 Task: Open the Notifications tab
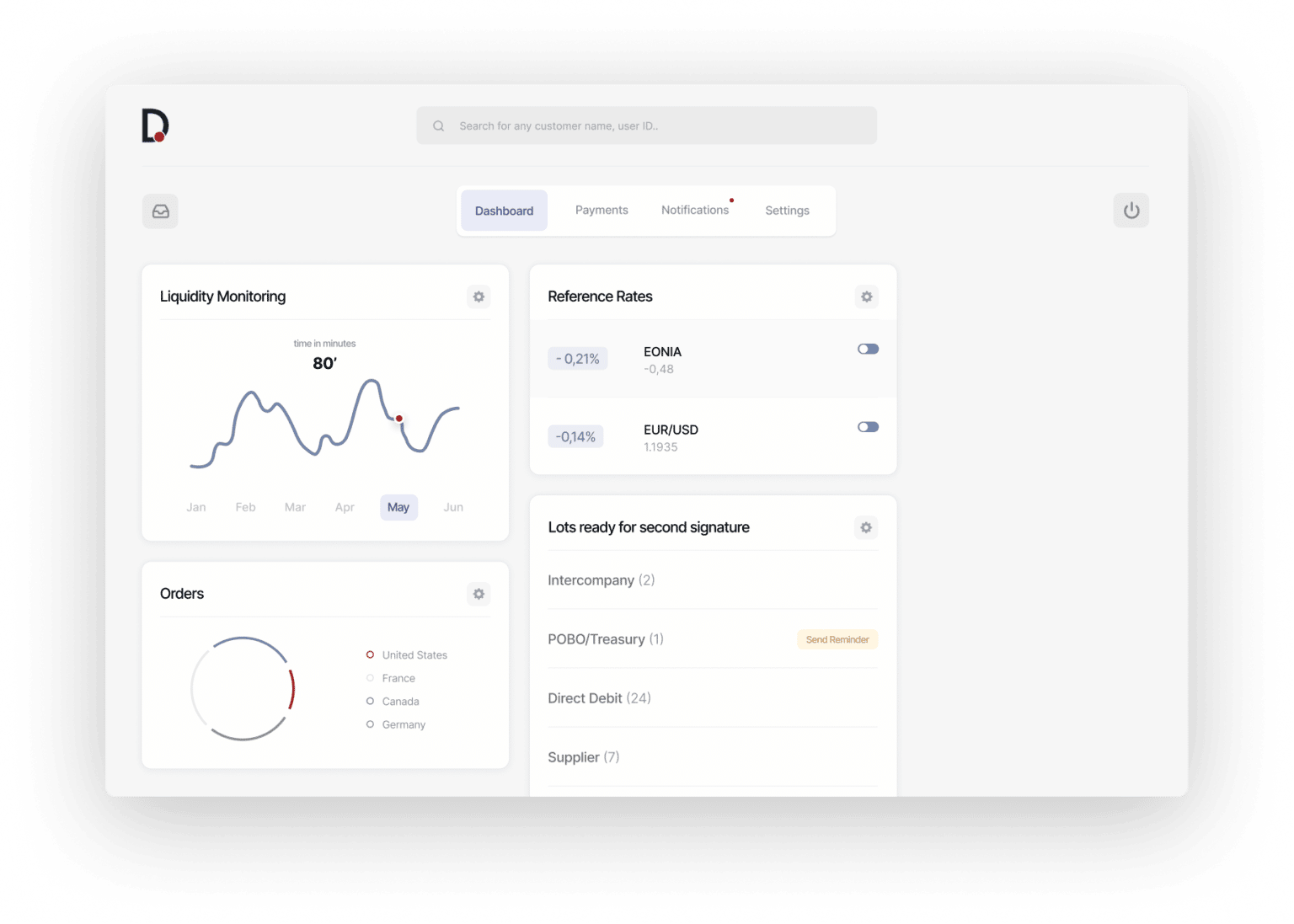tap(695, 210)
